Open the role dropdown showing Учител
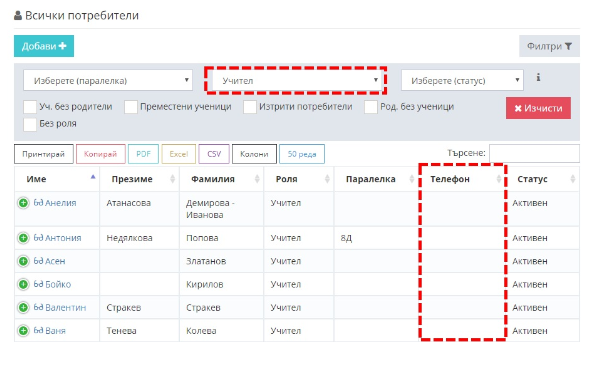 296,80
